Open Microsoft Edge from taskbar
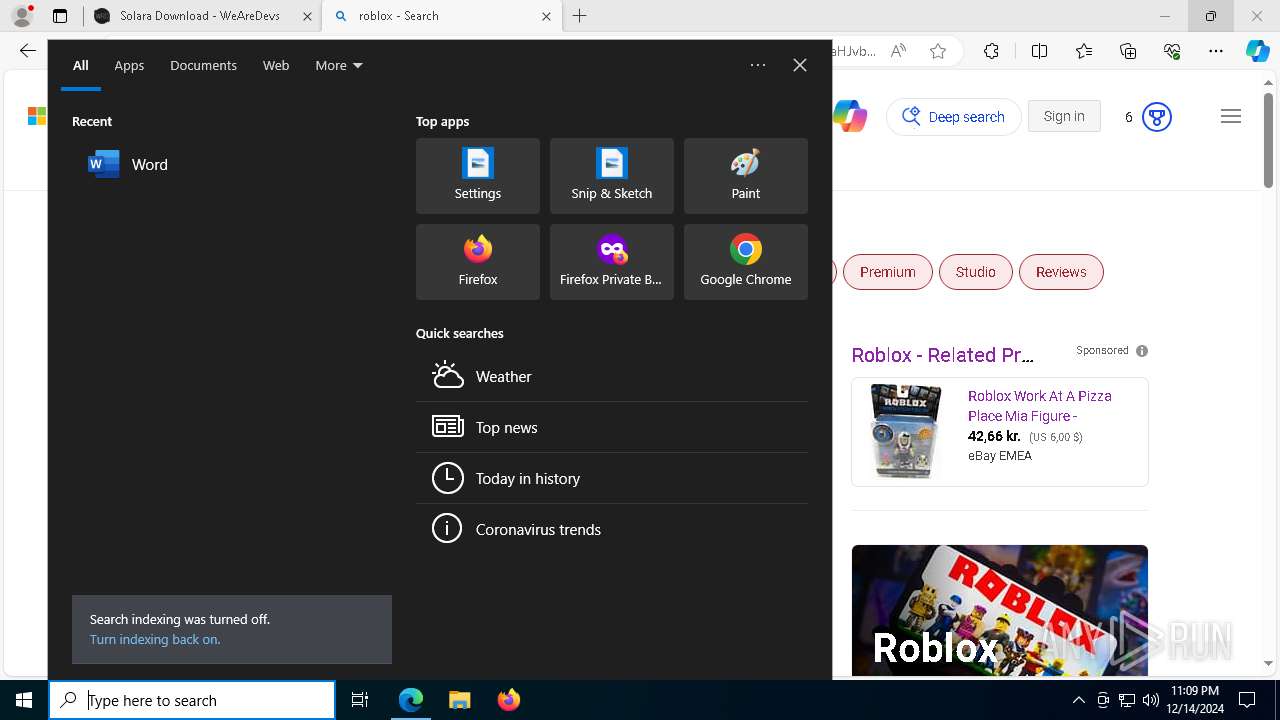Image resolution: width=1280 pixels, height=720 pixels. 411,700
